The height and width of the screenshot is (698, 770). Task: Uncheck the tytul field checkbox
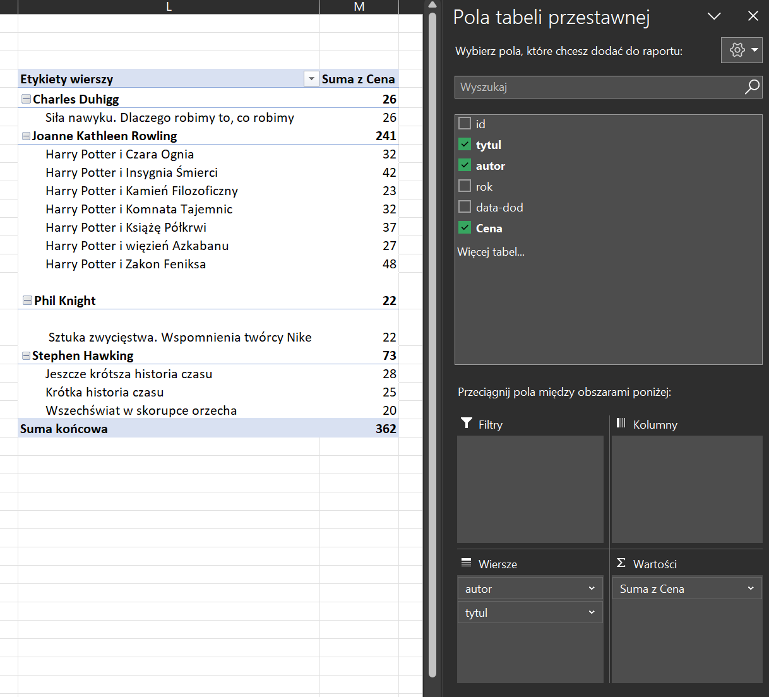[464, 145]
